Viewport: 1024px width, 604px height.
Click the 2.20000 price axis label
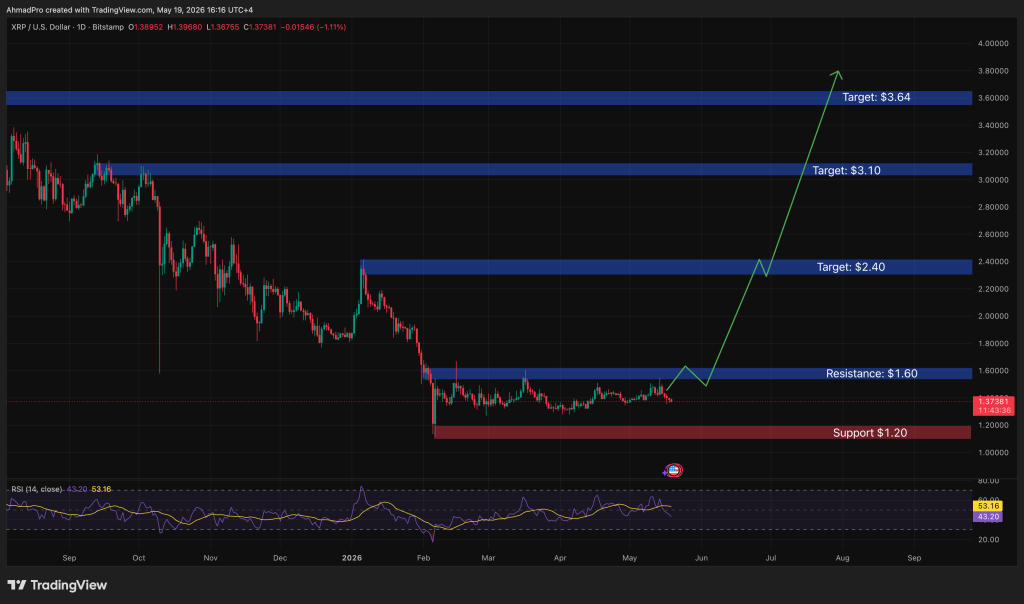[993, 289]
